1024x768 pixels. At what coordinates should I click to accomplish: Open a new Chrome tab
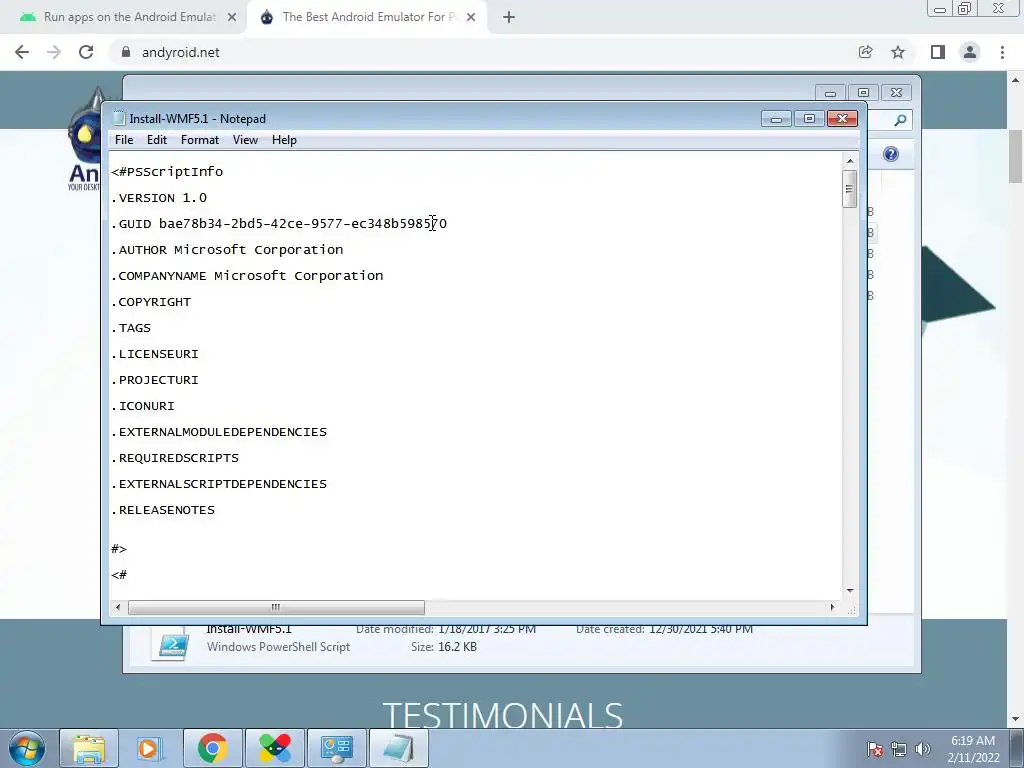[x=509, y=17]
